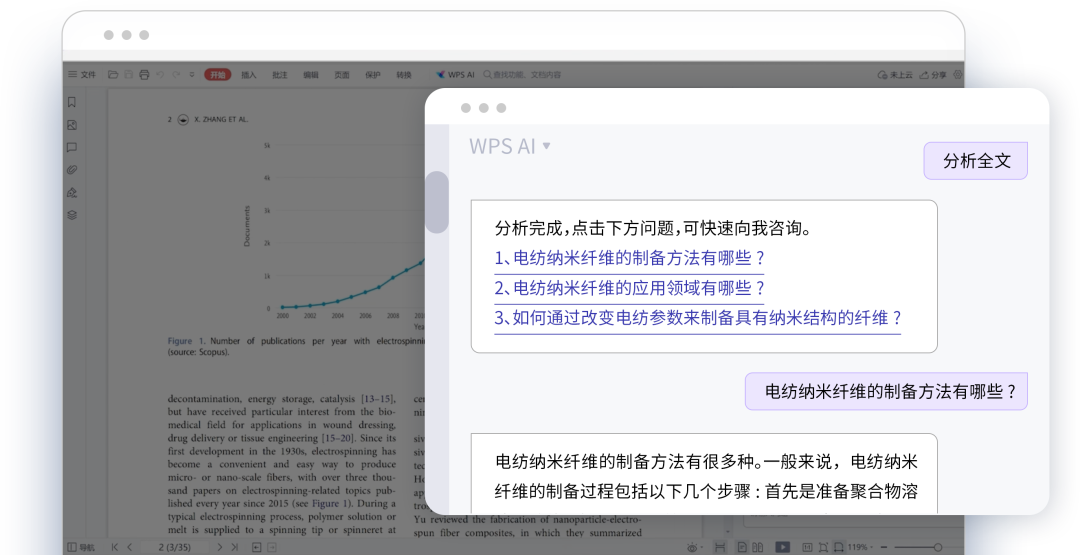This screenshot has width=1080, height=555.
Task: Open the 页面 tab
Action: pos(342,74)
